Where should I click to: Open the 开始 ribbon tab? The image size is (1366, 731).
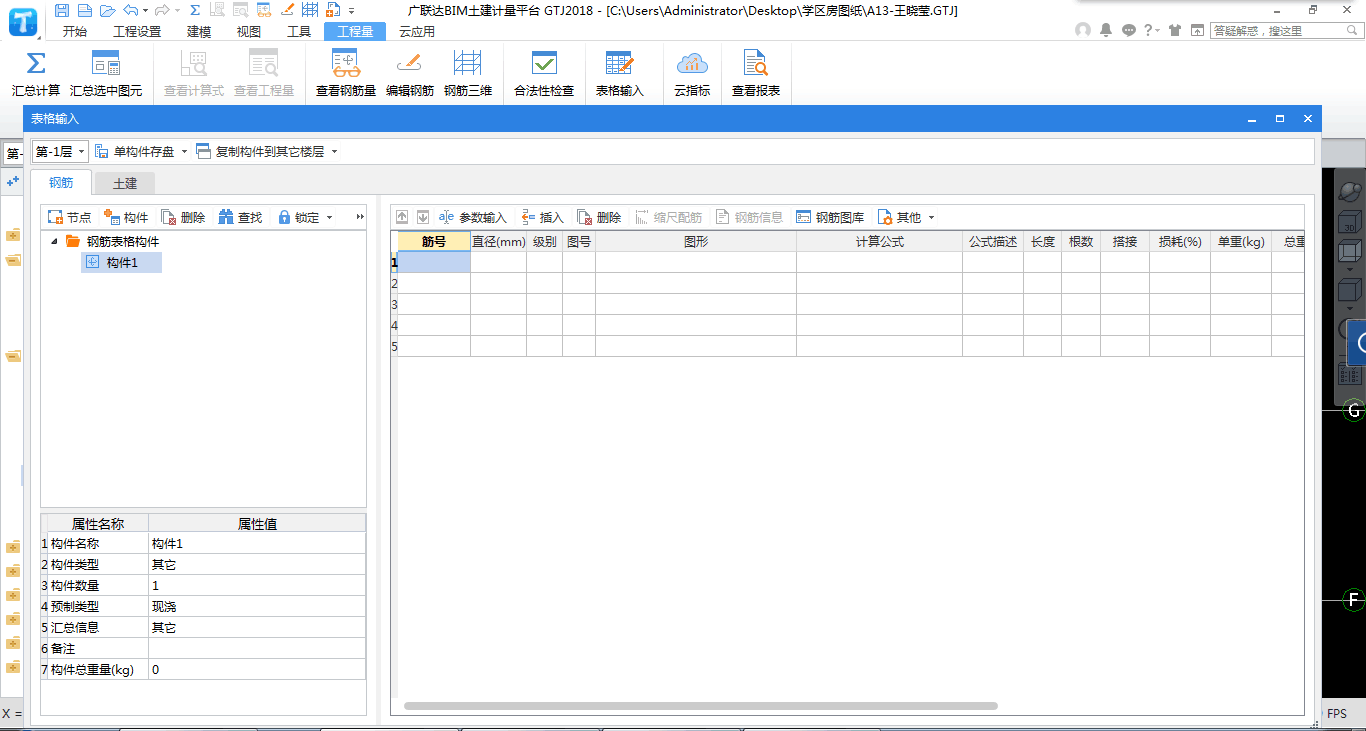point(74,31)
